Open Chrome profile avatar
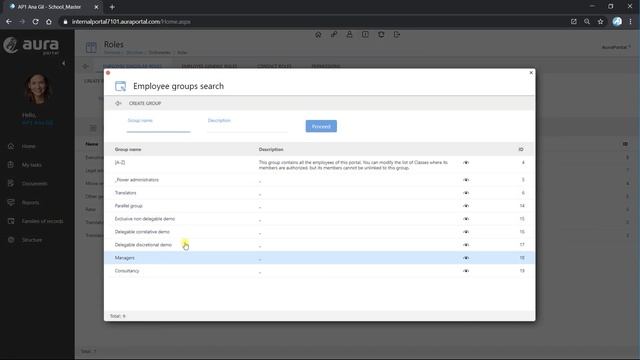The height and width of the screenshot is (360, 640). (617, 22)
